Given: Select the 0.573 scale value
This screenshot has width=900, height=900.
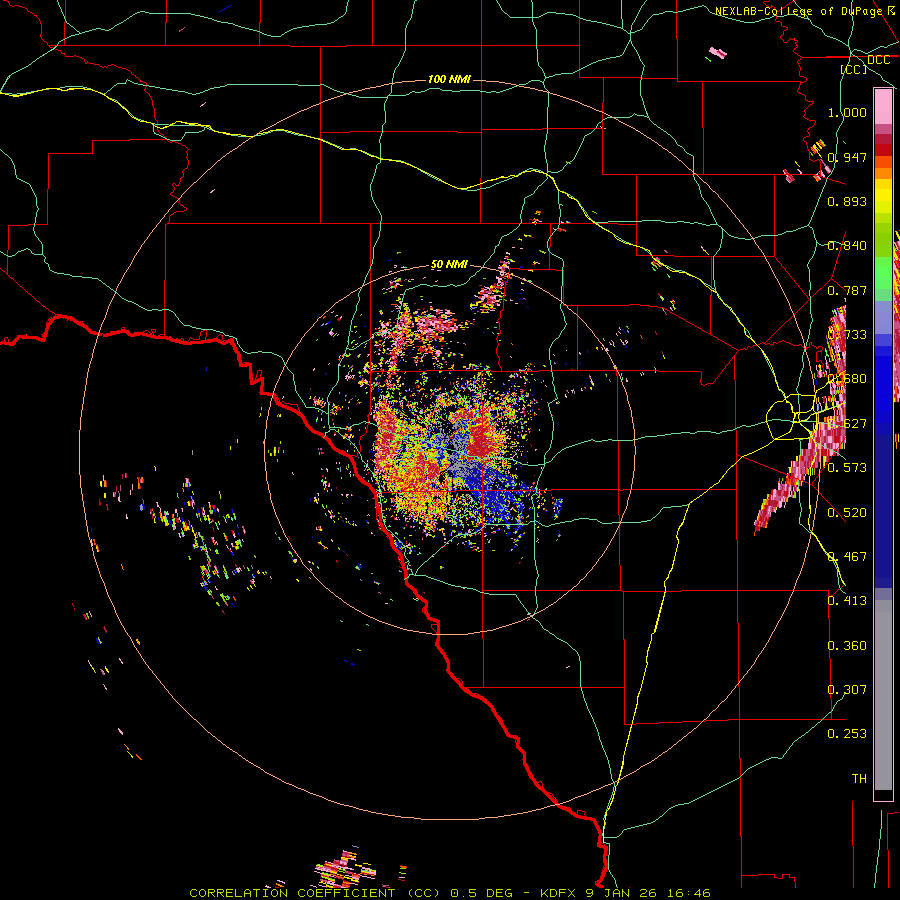Looking at the screenshot, I should pos(847,467).
